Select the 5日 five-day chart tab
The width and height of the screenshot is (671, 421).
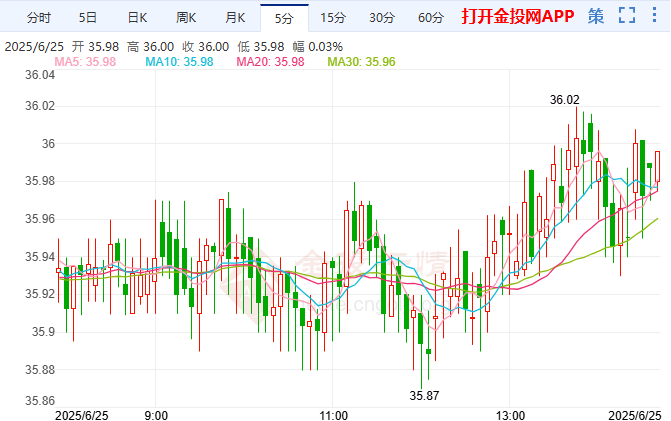(x=88, y=17)
